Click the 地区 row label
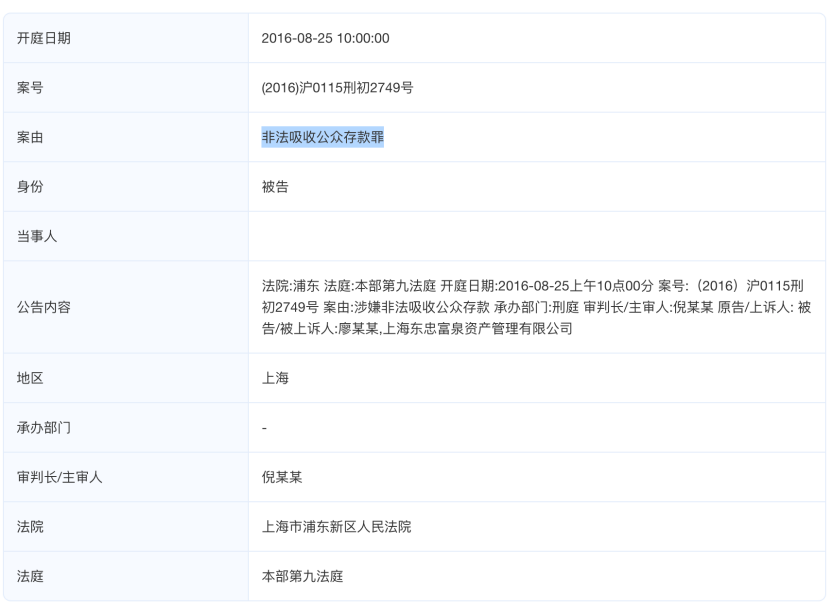This screenshot has width=832, height=612. 31,378
